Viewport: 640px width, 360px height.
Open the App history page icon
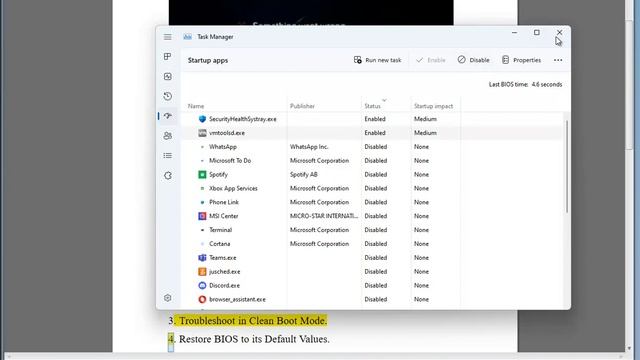pyautogui.click(x=167, y=96)
